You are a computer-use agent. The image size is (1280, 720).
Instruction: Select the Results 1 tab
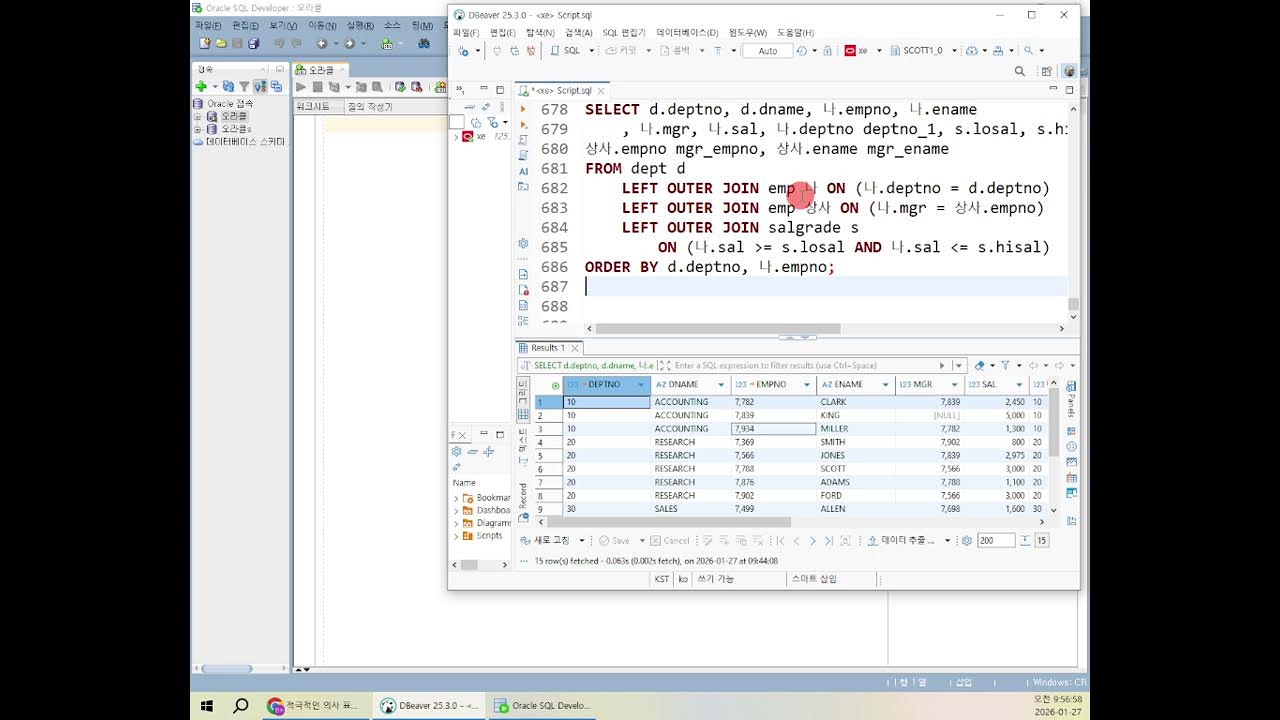[548, 348]
